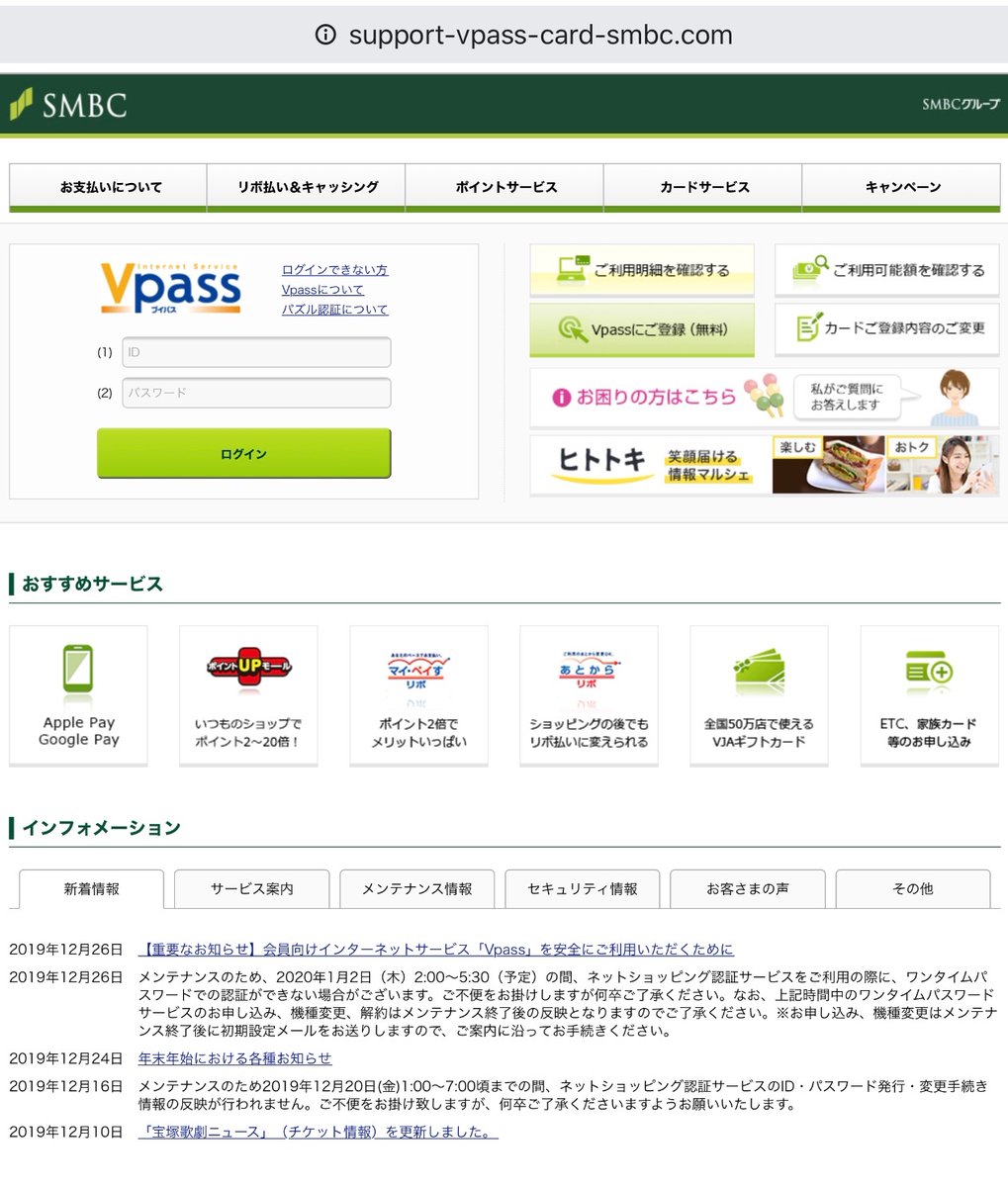The image size is (1008, 1187).
Task: Click the 2019年12月24日 date entry
Action: (66, 1058)
